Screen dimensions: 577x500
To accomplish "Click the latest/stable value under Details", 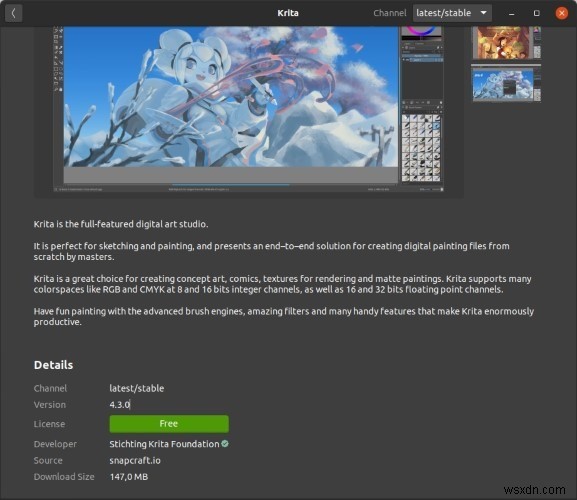I will coord(137,388).
